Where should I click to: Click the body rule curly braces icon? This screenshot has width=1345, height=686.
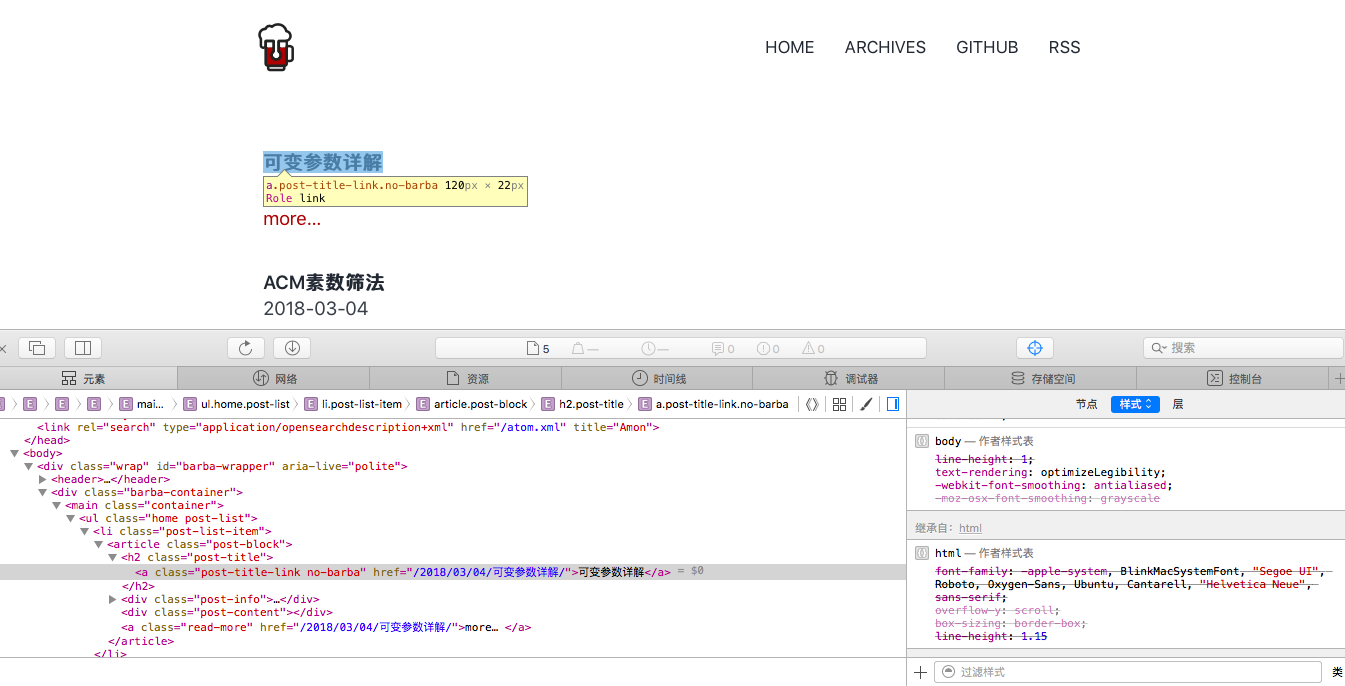922,441
